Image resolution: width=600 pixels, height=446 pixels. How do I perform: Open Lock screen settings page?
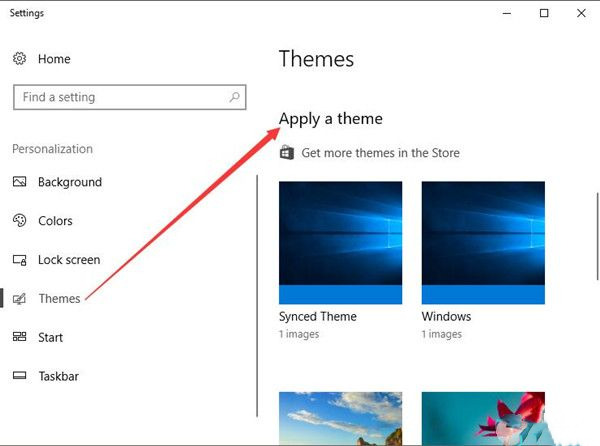coord(69,260)
